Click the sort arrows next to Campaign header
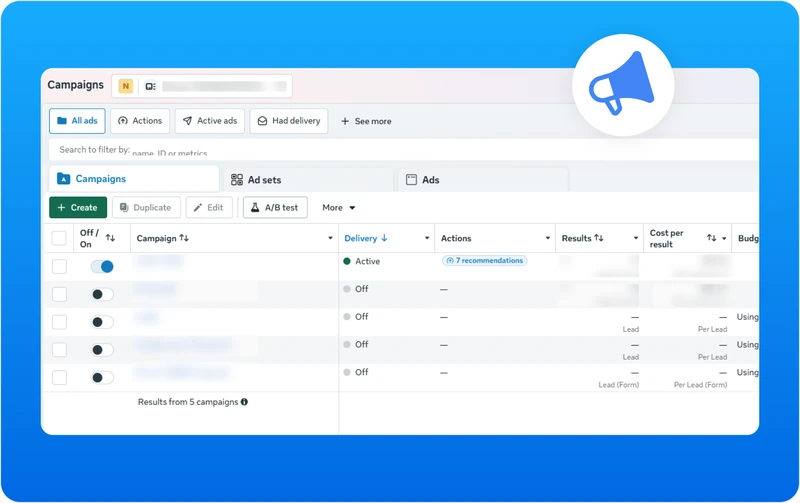The image size is (800, 503). [x=184, y=238]
